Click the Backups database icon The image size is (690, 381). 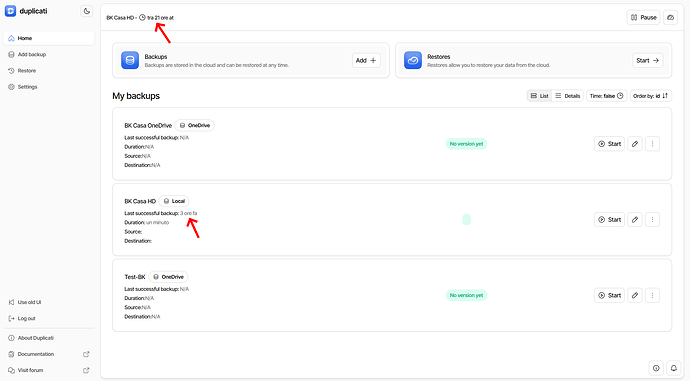(x=130, y=60)
